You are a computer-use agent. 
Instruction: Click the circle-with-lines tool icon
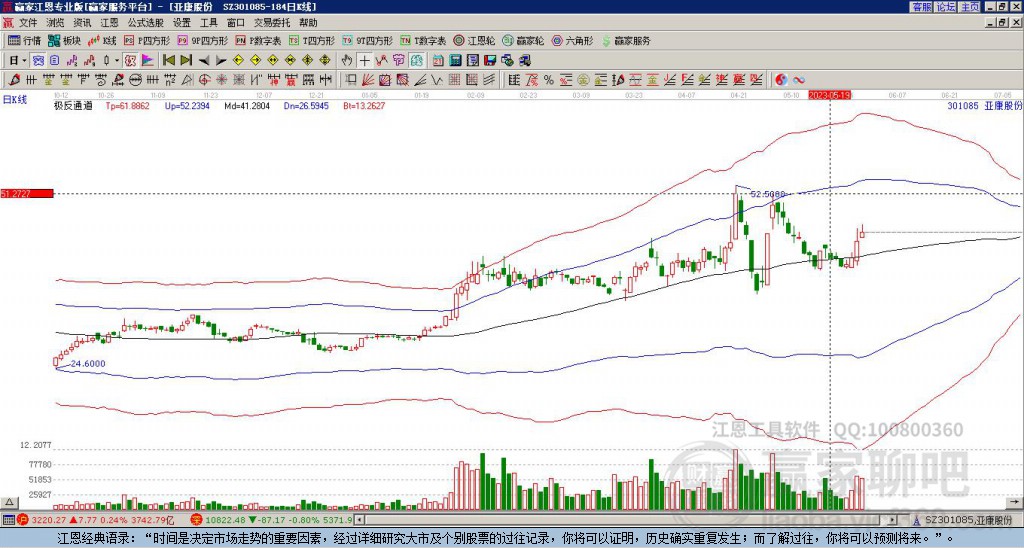135,80
